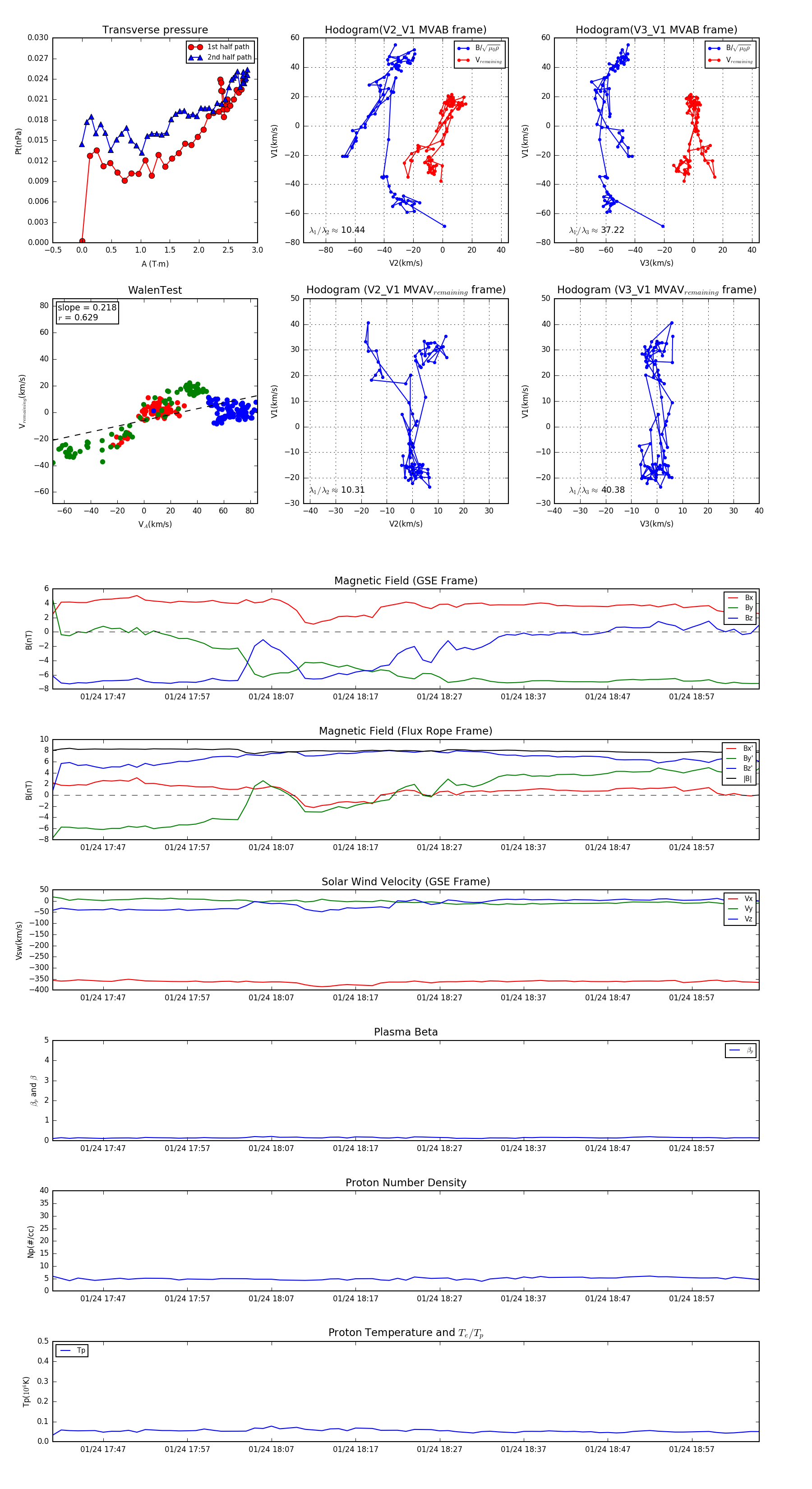Select the 'Vz' legend entry

tap(740, 919)
